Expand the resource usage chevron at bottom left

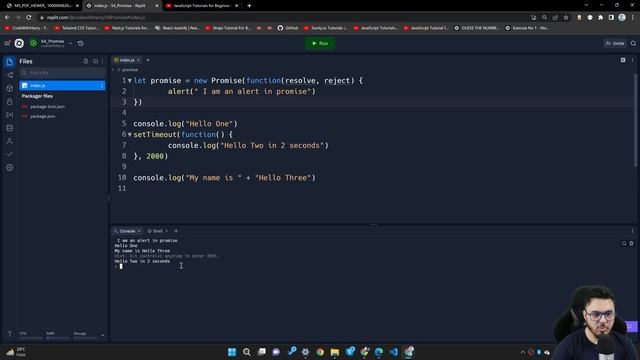pyautogui.click(x=102, y=335)
